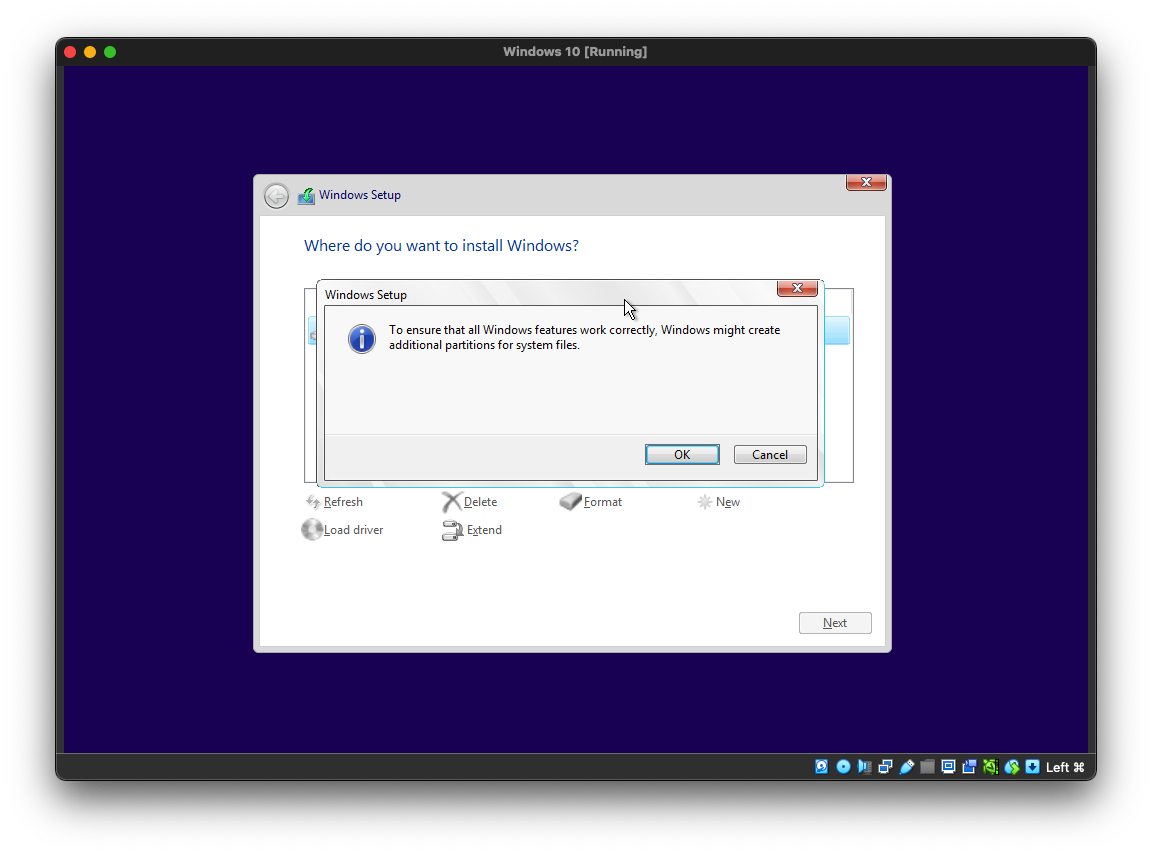Open the optical disc drive icon
This screenshot has width=1152, height=854.
[x=843, y=767]
